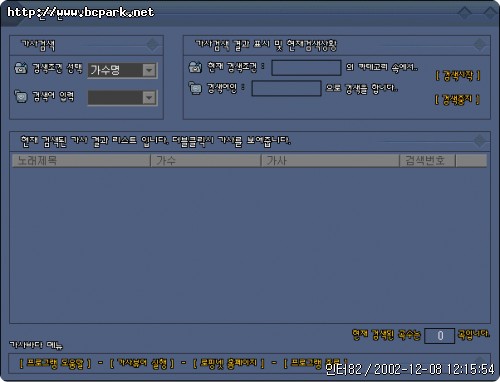This screenshot has height=382, width=500.
Task: Click the 검색어 입력 folder icon
Action: tap(21, 96)
